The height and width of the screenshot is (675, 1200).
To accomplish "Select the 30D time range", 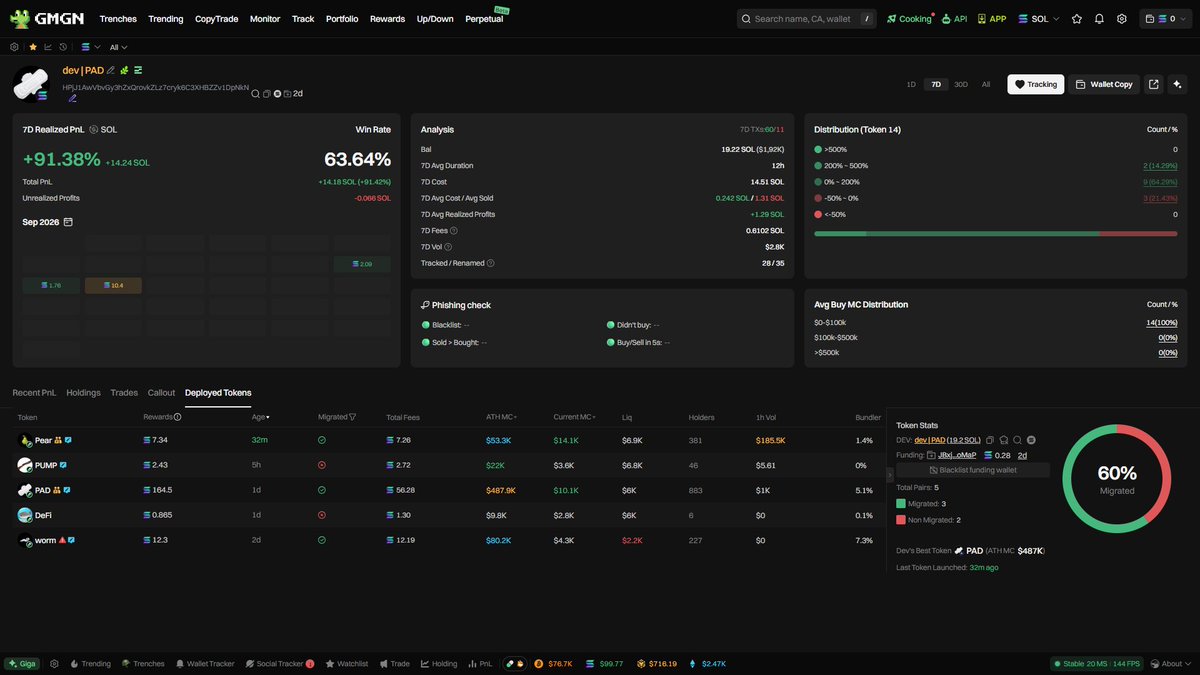I will 960,84.
